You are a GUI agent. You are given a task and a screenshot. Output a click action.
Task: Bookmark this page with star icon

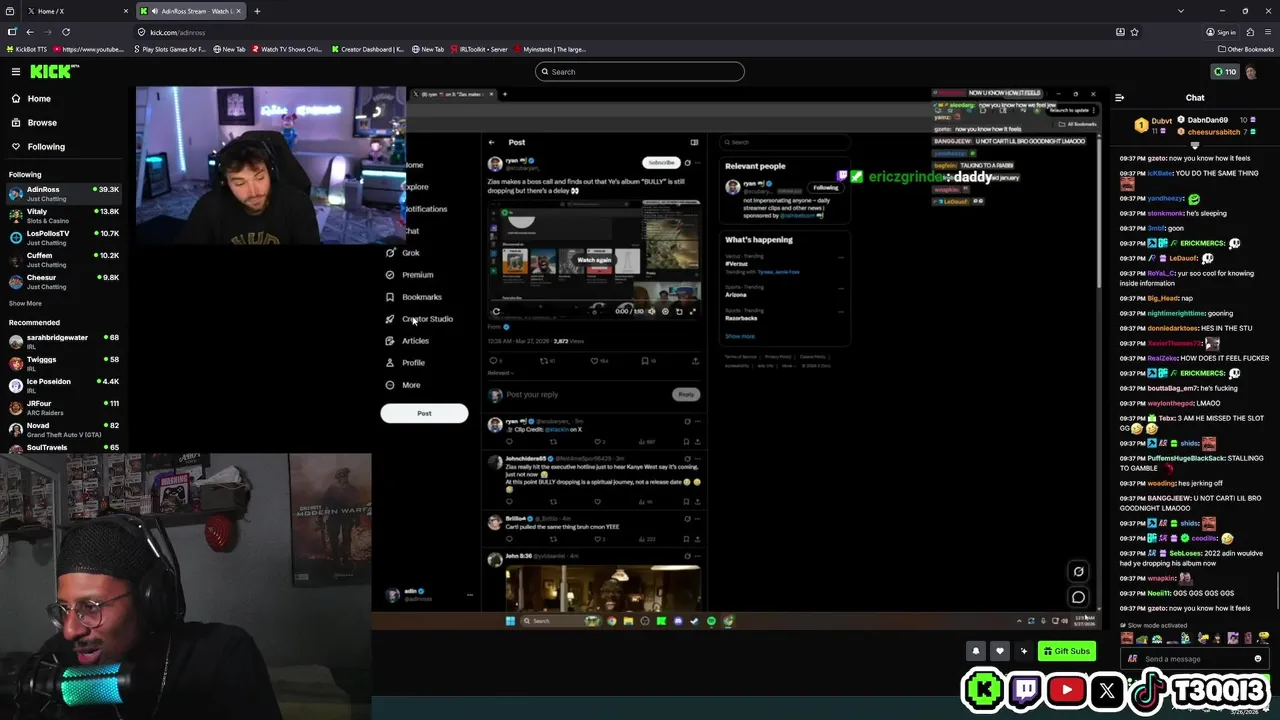(1134, 32)
